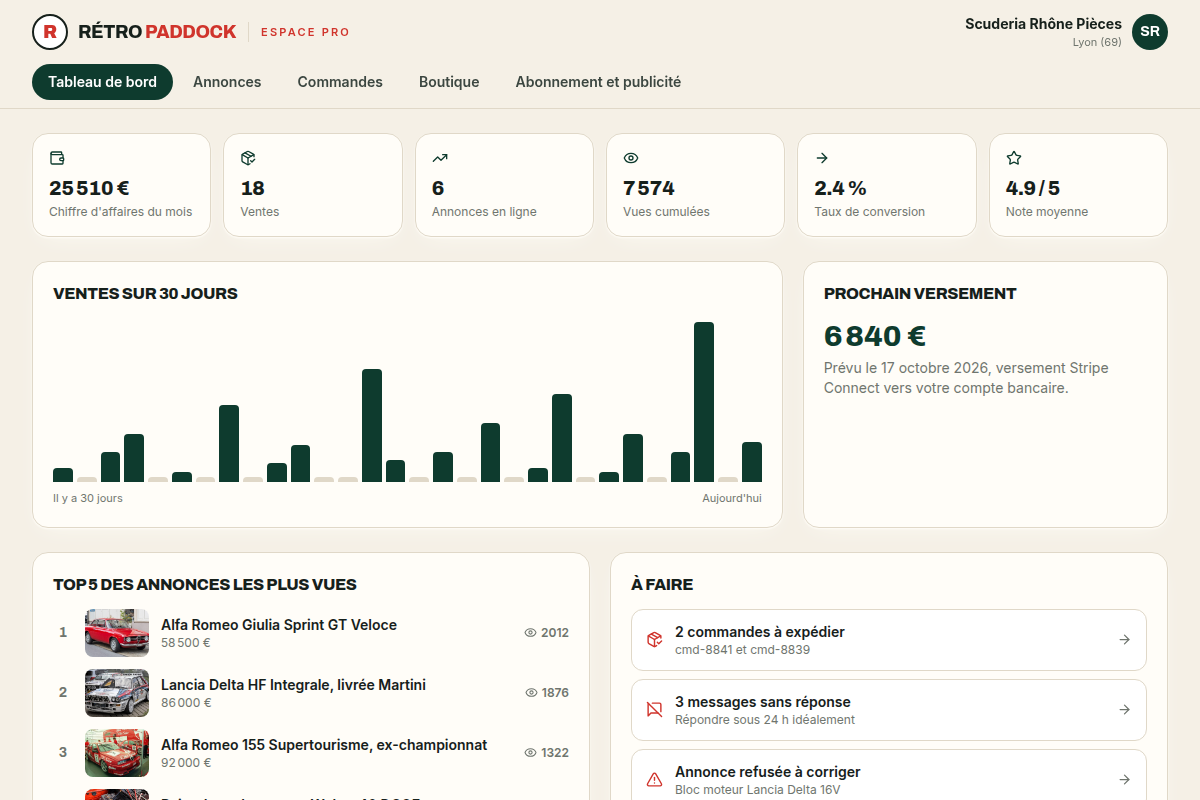Click the PROCHAIN VERSEMENT heading
Screen dimensions: 1200x800
[920, 294]
